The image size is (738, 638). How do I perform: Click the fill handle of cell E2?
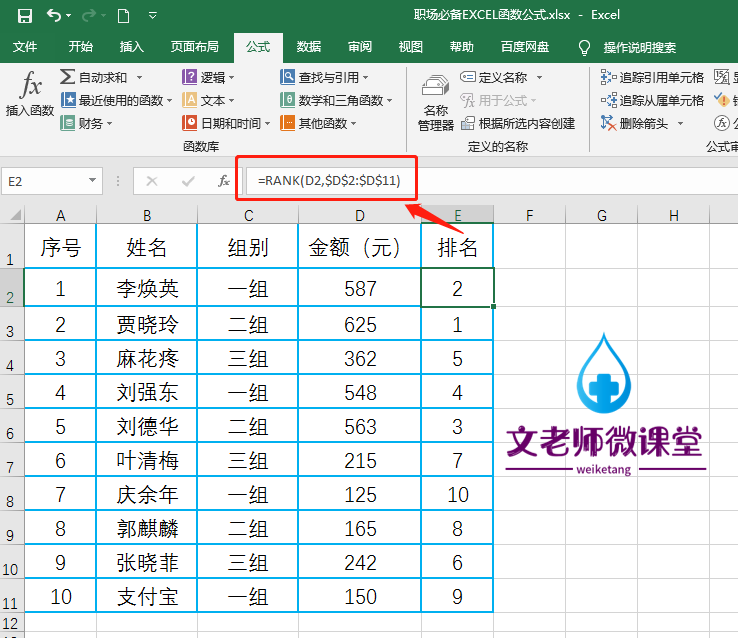pyautogui.click(x=493, y=307)
